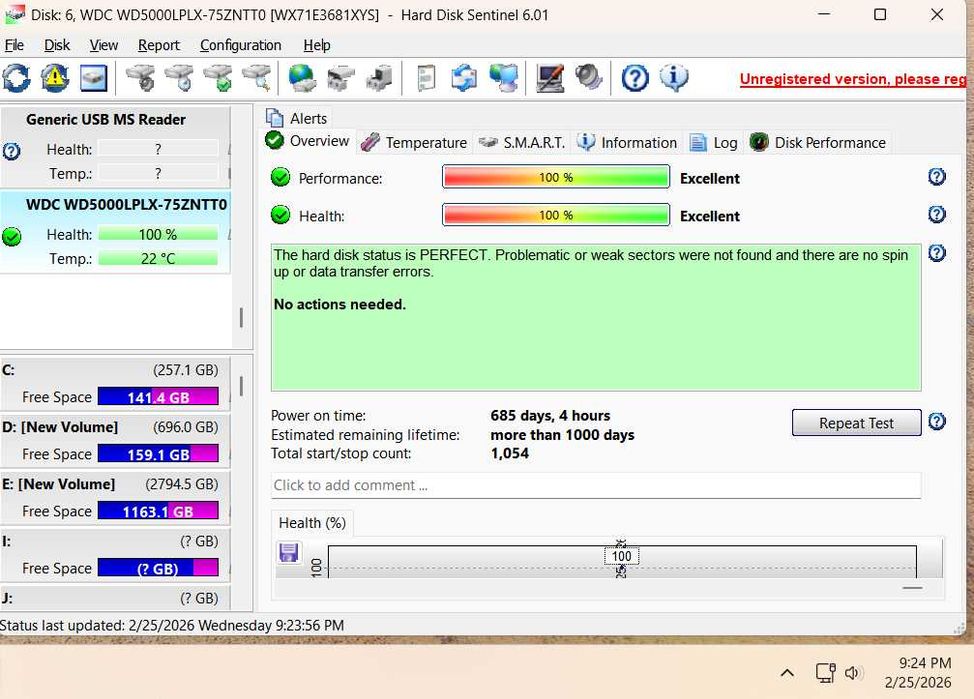This screenshot has width=974, height=699.
Task: Switch to the Log tab
Action: 714,143
